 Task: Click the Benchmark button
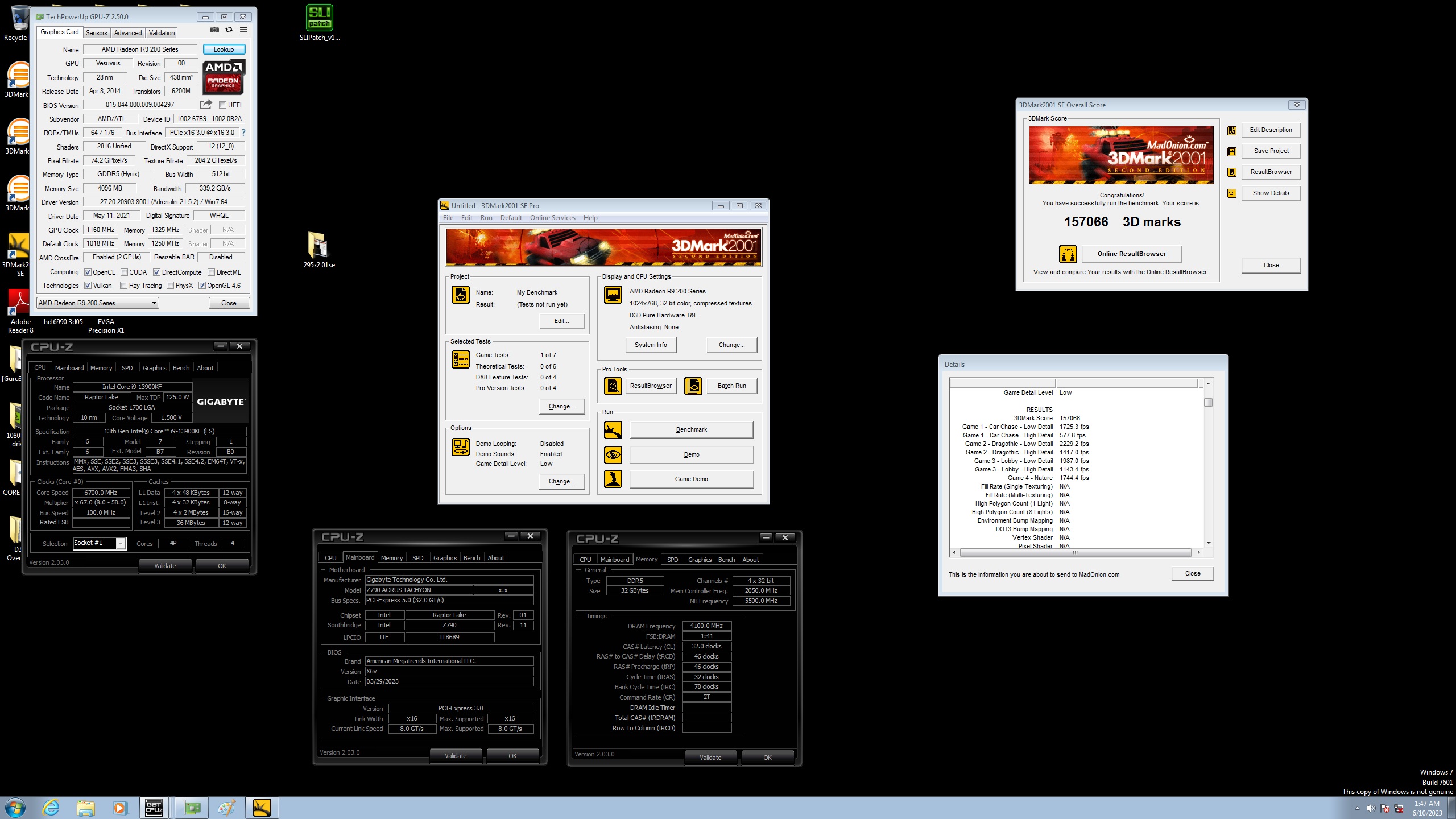pos(692,430)
